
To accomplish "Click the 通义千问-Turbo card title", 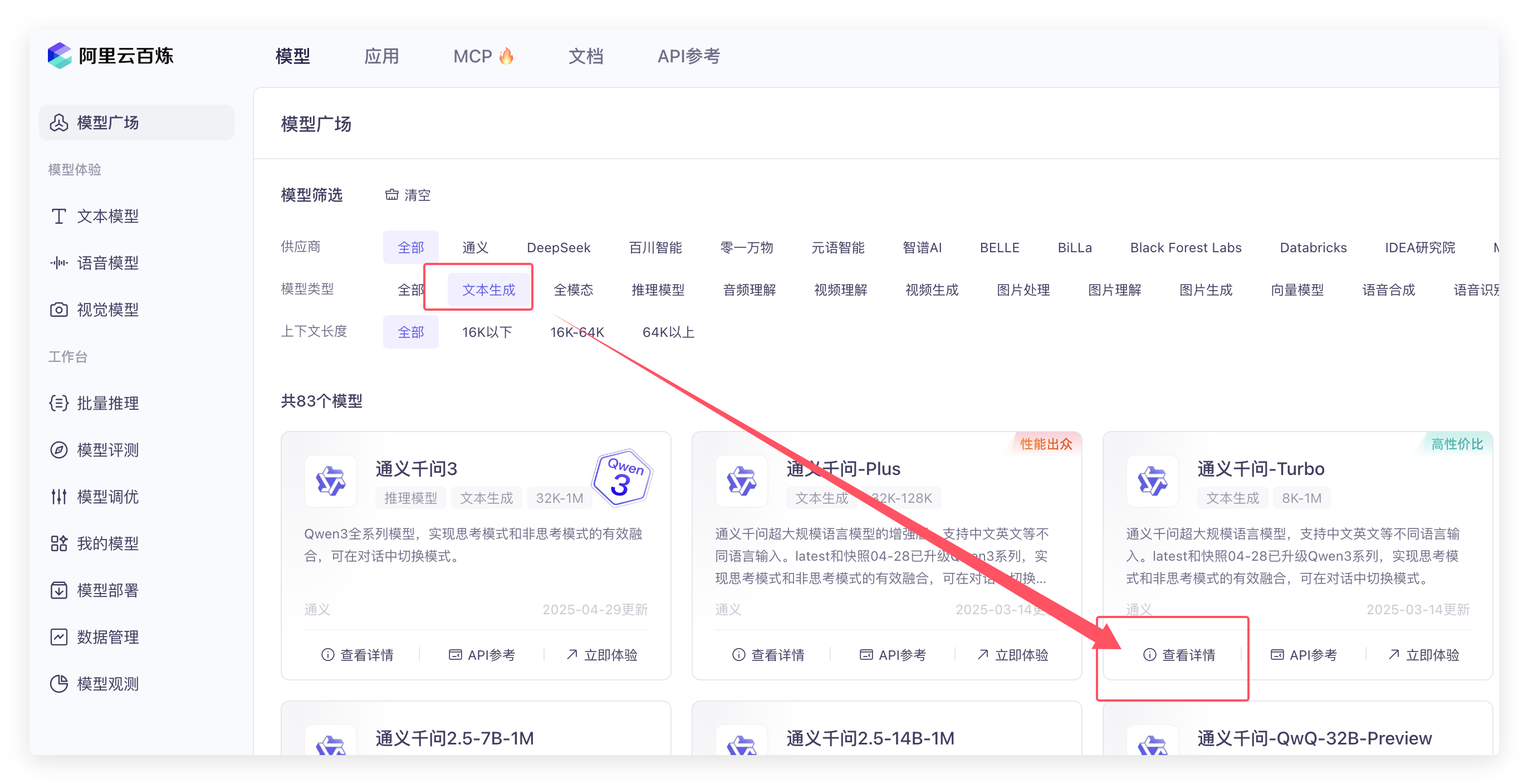I will click(1261, 468).
